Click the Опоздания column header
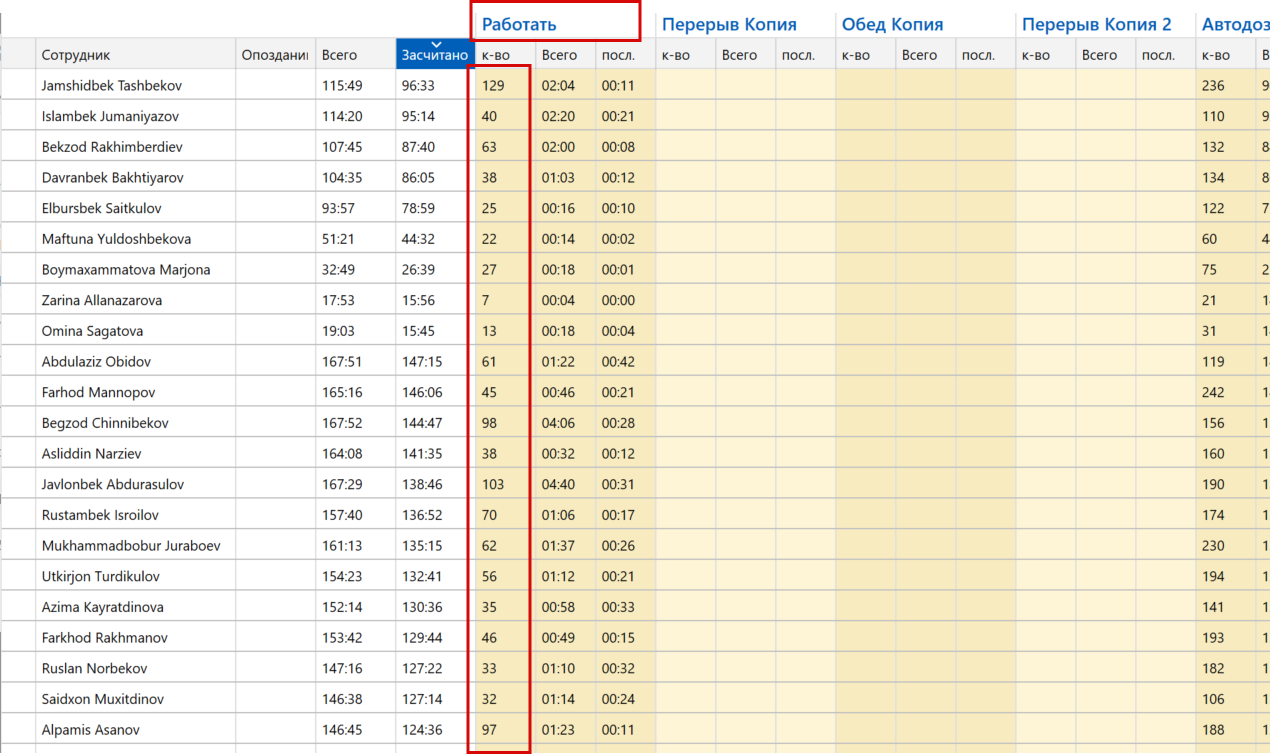The image size is (1270, 754). coord(275,55)
